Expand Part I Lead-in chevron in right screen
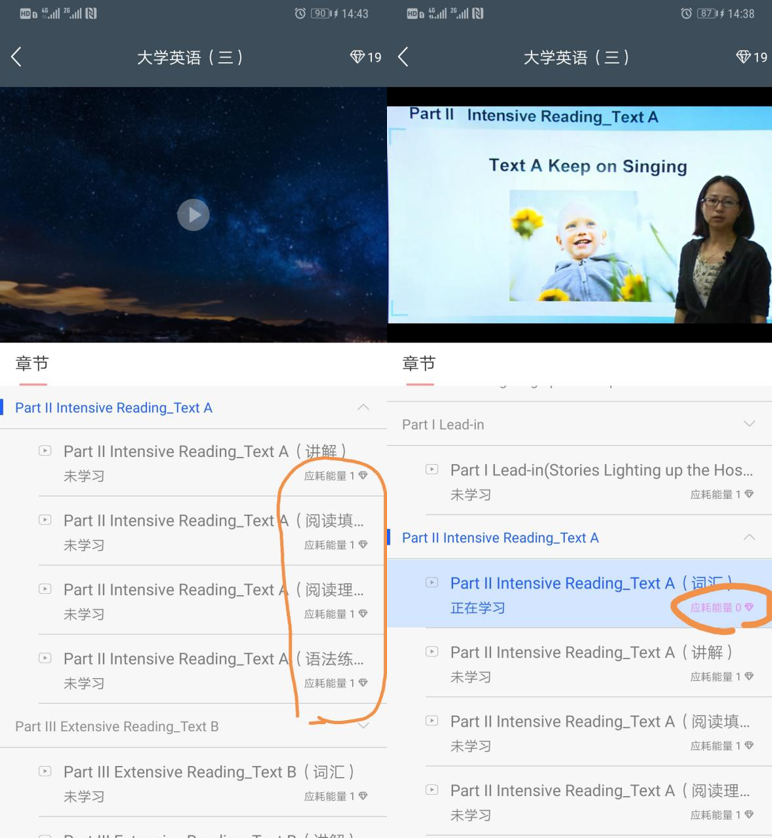This screenshot has width=772, height=839. pyautogui.click(x=750, y=424)
